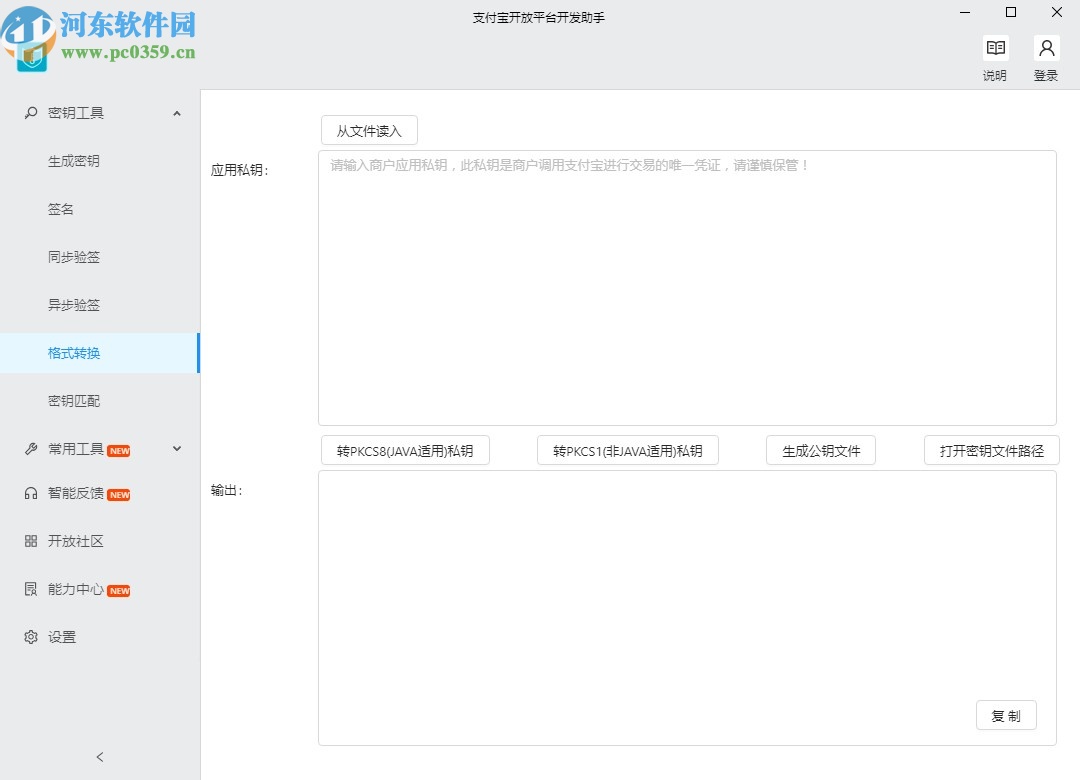Open the 异步验签 verification page
The height and width of the screenshot is (780, 1080).
pos(74,305)
